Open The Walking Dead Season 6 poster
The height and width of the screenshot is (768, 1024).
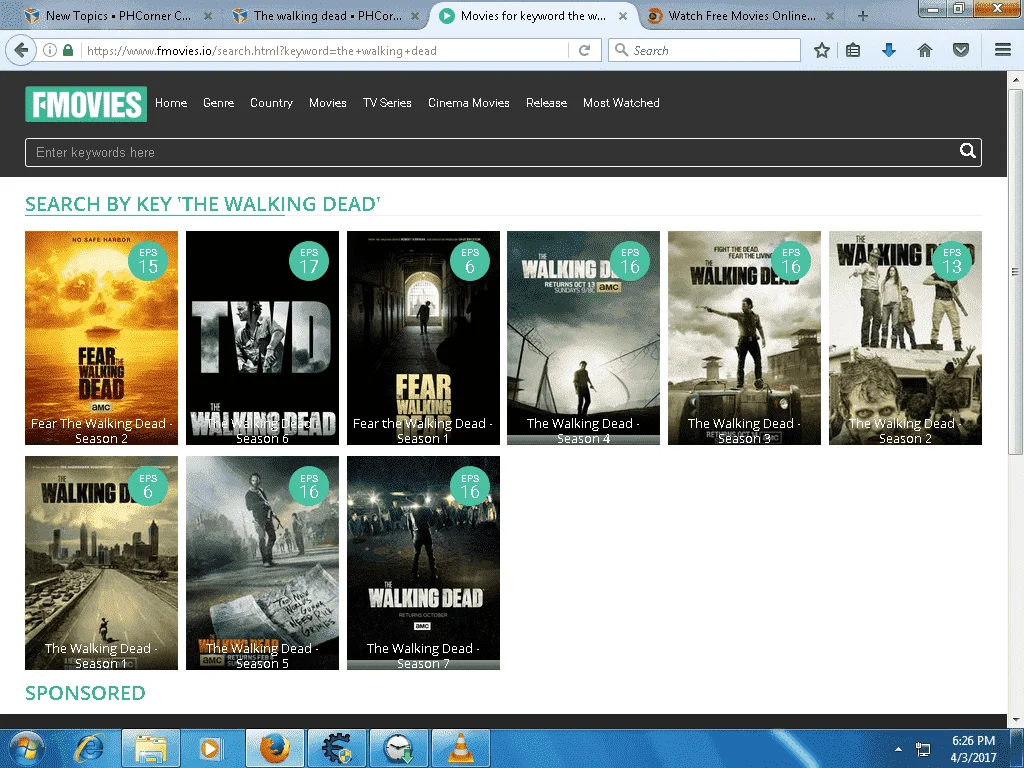(263, 338)
